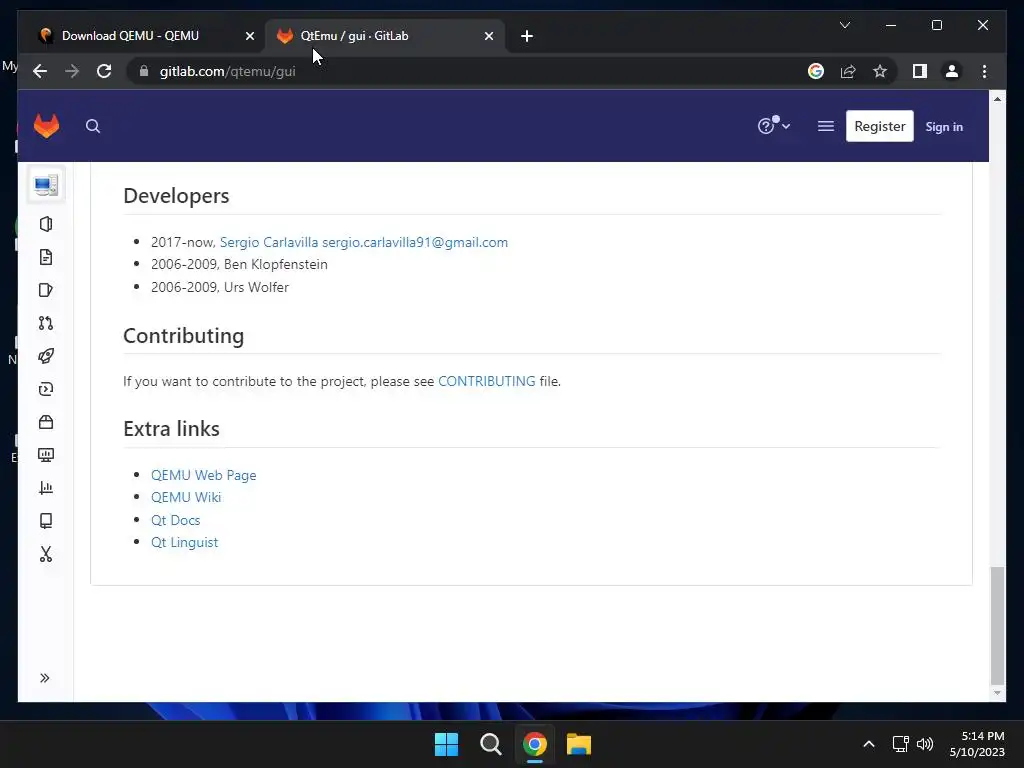The height and width of the screenshot is (768, 1024).
Task: Click the Register button
Action: (x=880, y=126)
